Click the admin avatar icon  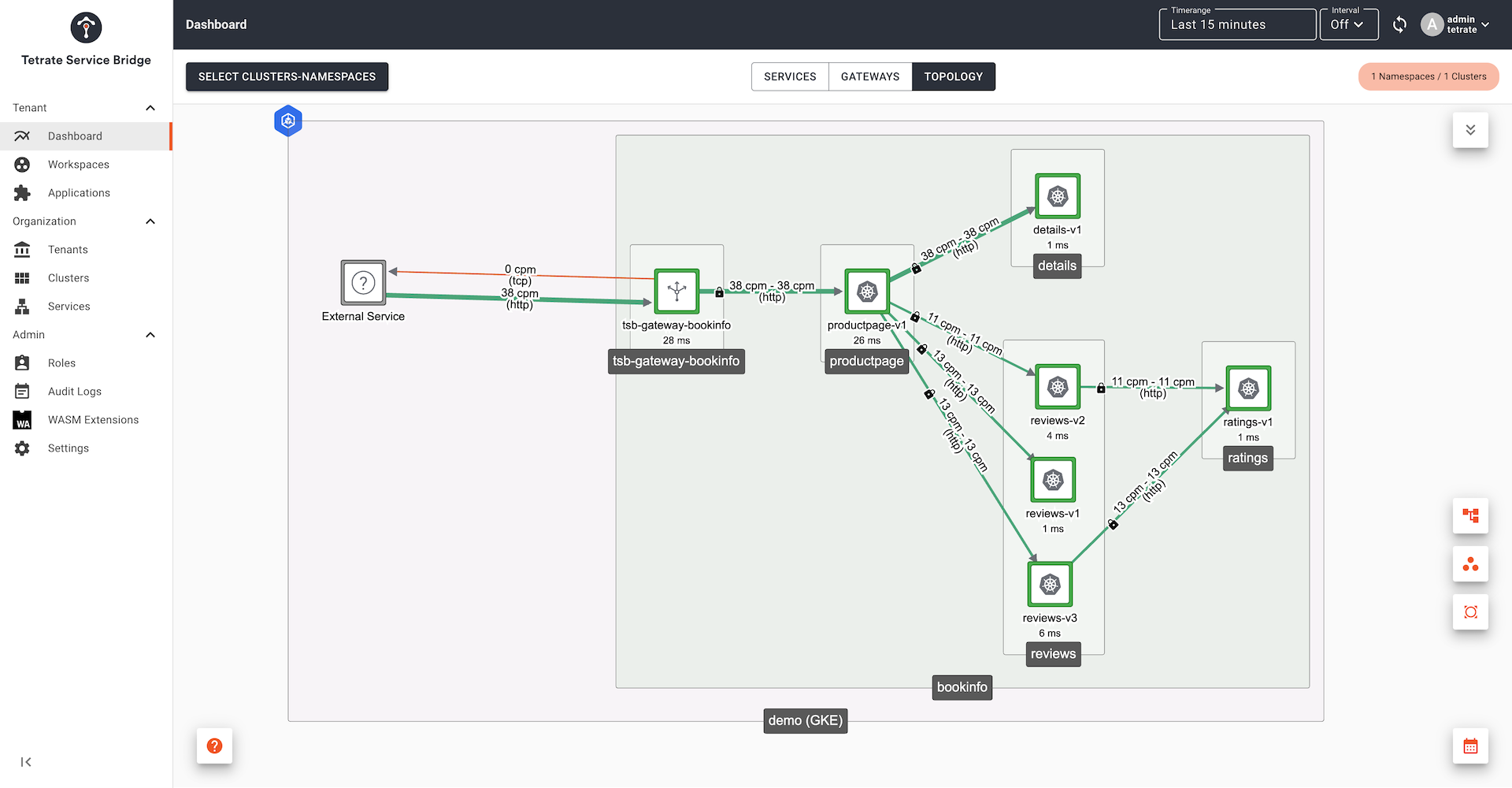pyautogui.click(x=1432, y=24)
